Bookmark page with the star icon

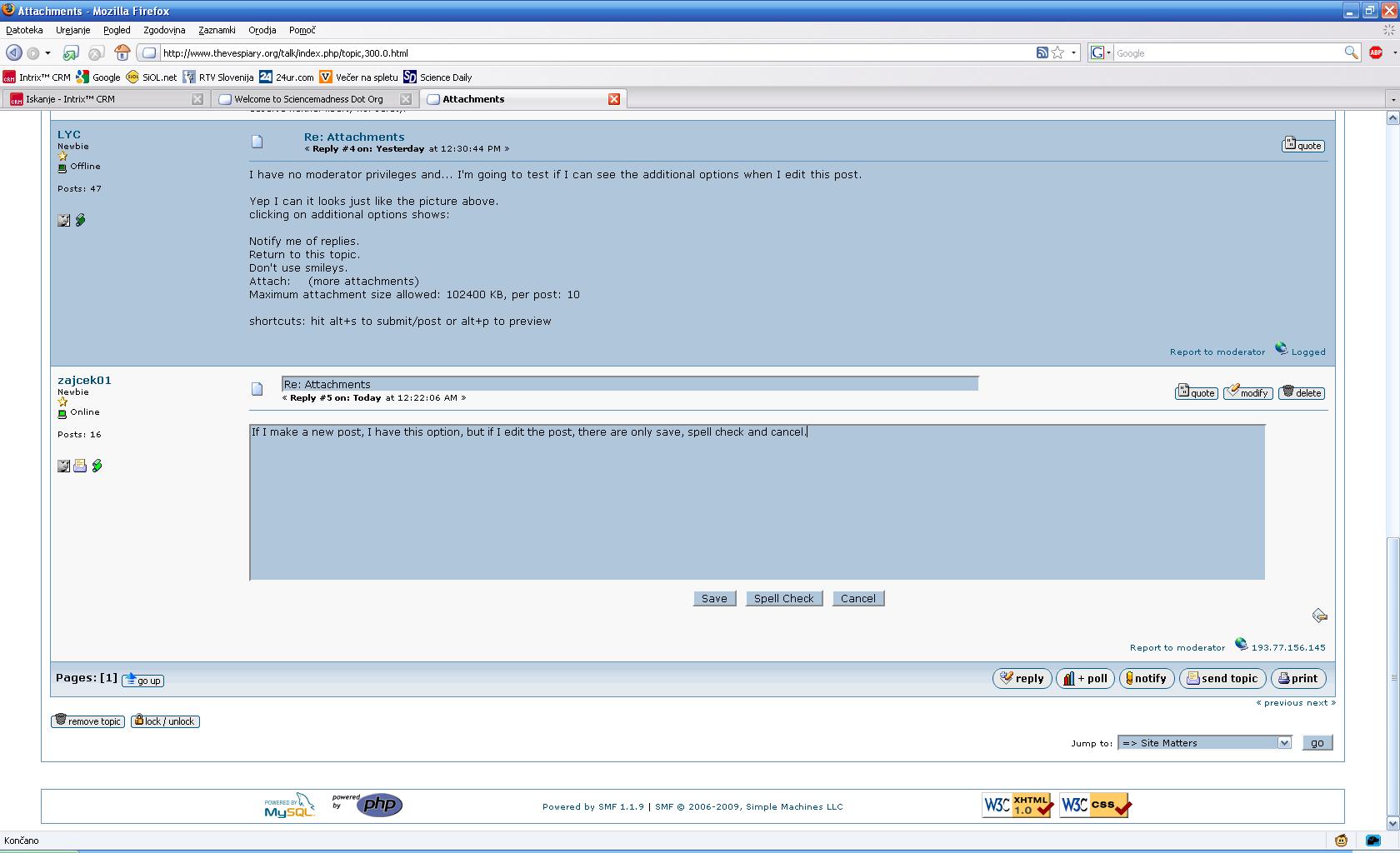(x=1057, y=52)
